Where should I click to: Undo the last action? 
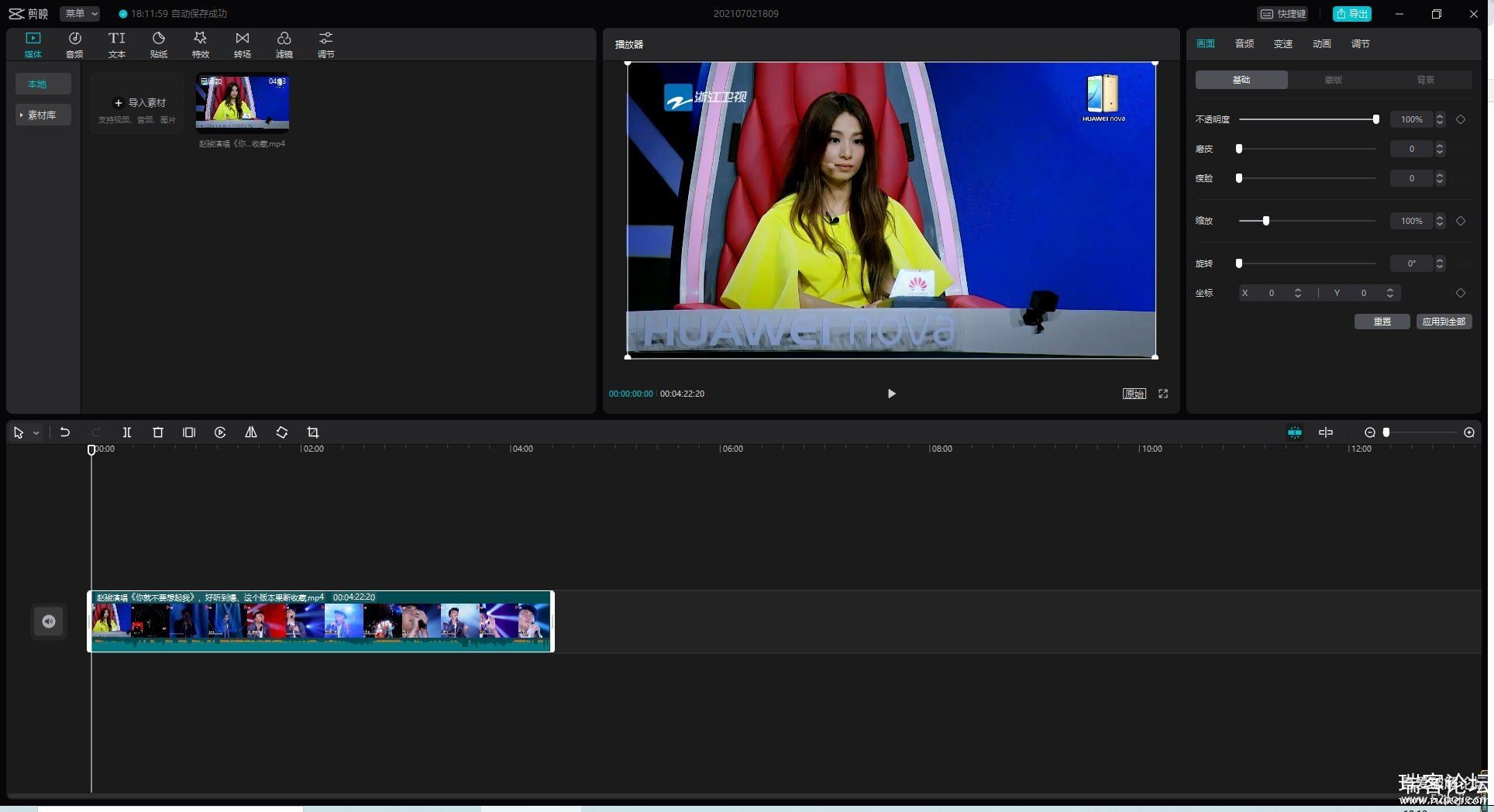(65, 432)
